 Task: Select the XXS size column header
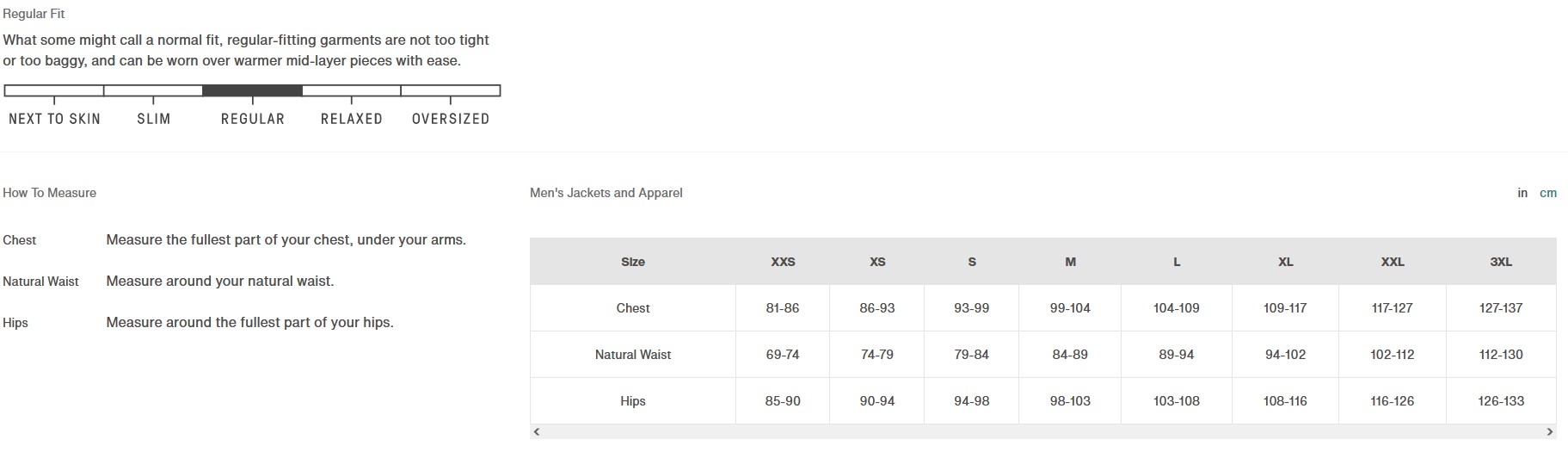click(783, 262)
